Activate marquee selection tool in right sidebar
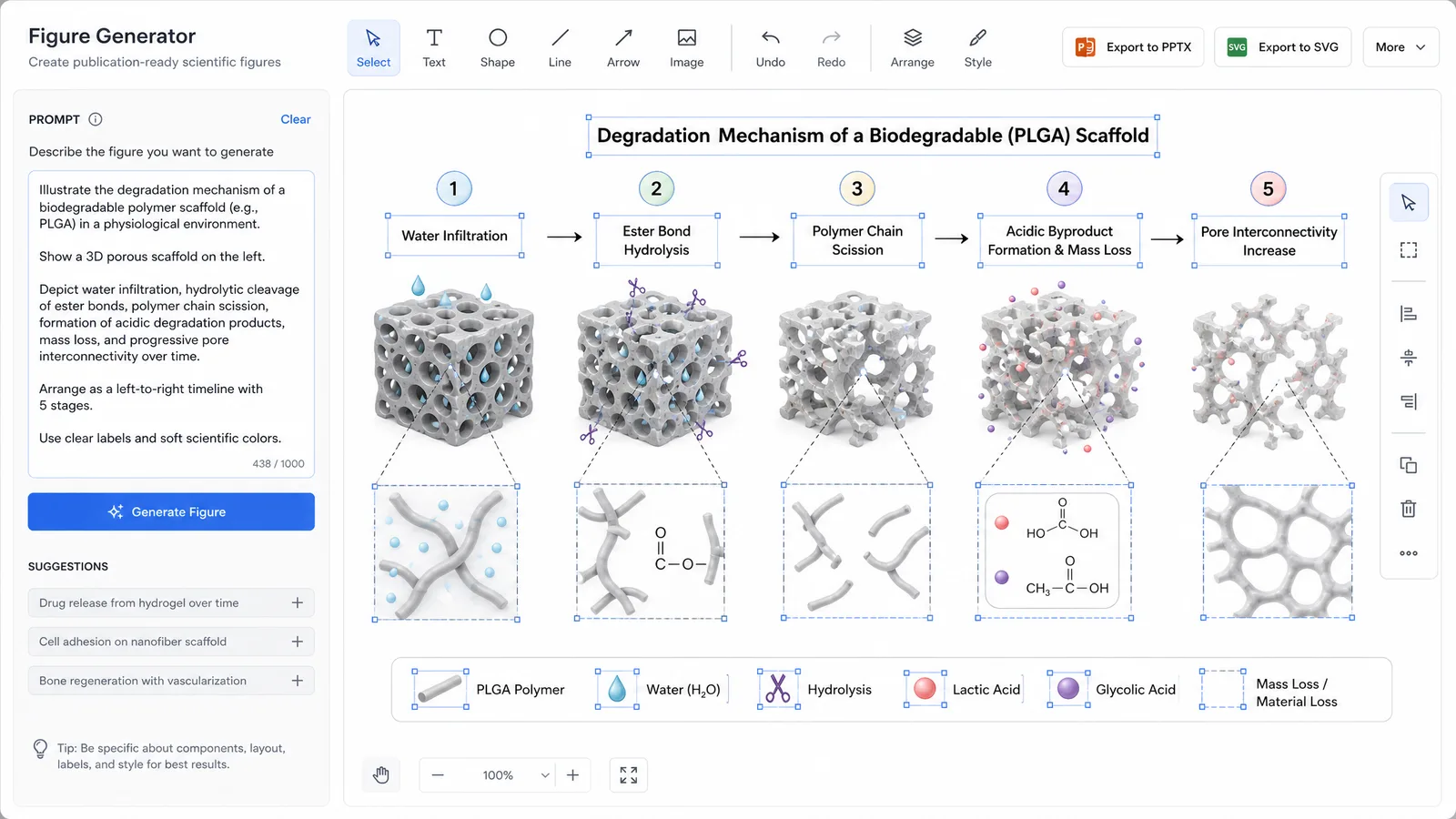 [1409, 250]
